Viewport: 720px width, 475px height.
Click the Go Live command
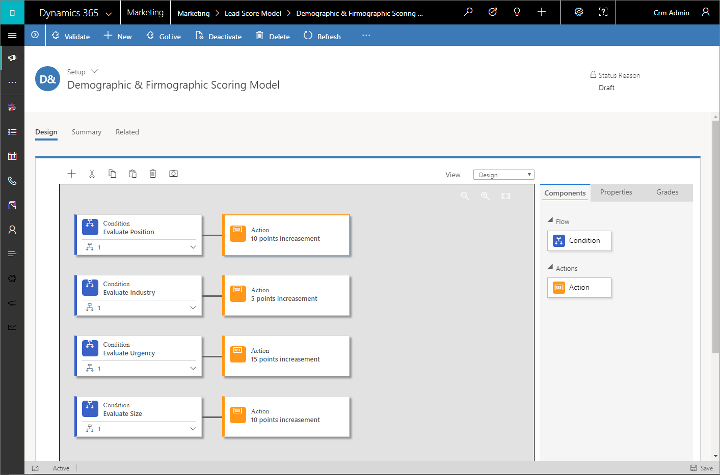pos(162,36)
